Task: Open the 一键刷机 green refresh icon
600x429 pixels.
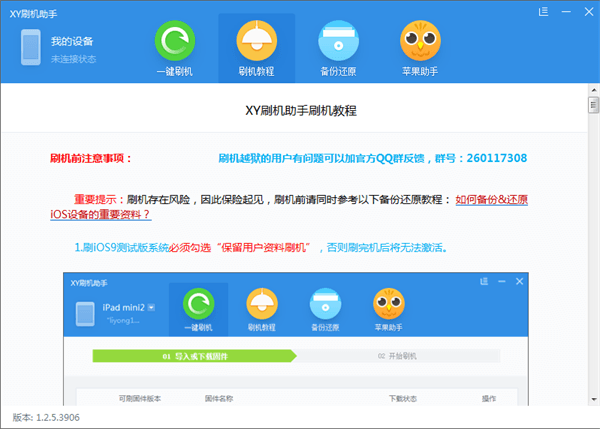Action: tap(175, 41)
